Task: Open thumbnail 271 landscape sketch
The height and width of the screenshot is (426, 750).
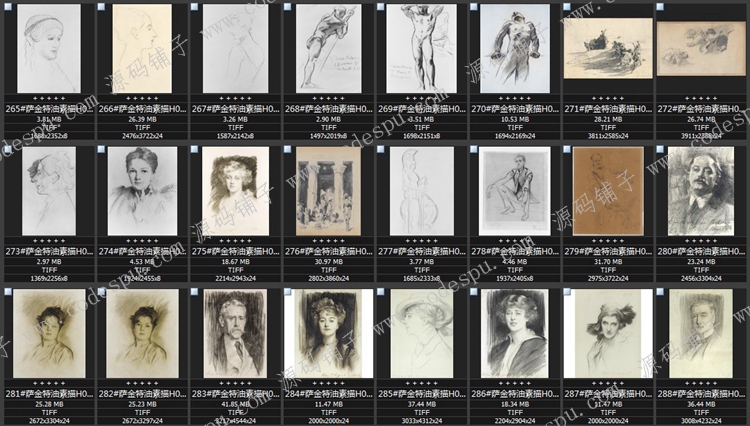Action: pos(608,48)
